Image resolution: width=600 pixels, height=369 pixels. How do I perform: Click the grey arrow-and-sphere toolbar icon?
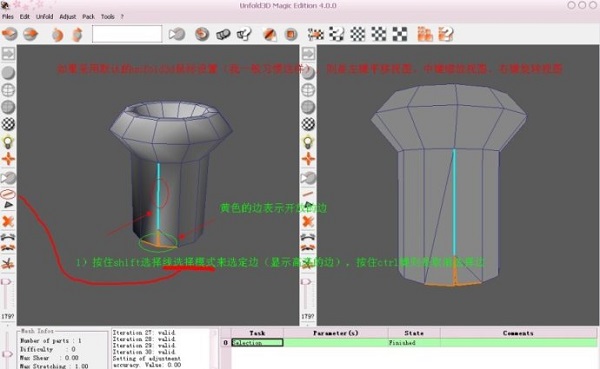[x=177, y=34]
